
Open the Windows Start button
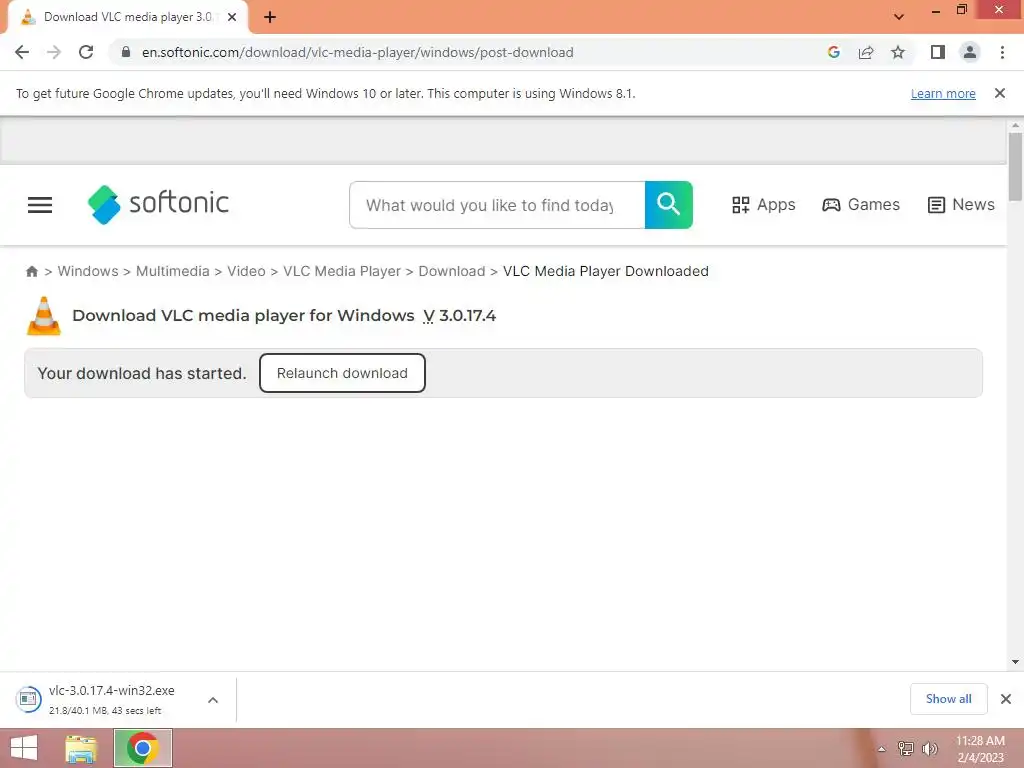tap(24, 748)
